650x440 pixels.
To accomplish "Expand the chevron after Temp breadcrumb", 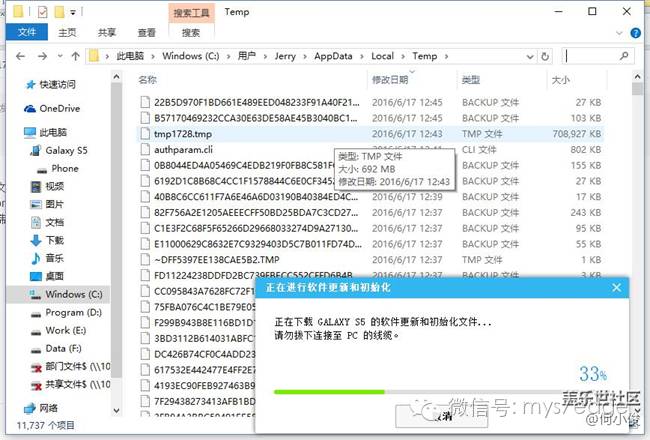I will pyautogui.click(x=446, y=56).
